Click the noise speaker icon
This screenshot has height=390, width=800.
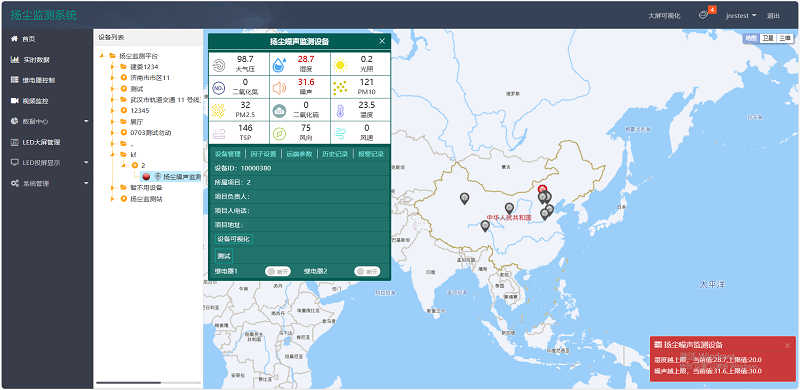point(279,88)
